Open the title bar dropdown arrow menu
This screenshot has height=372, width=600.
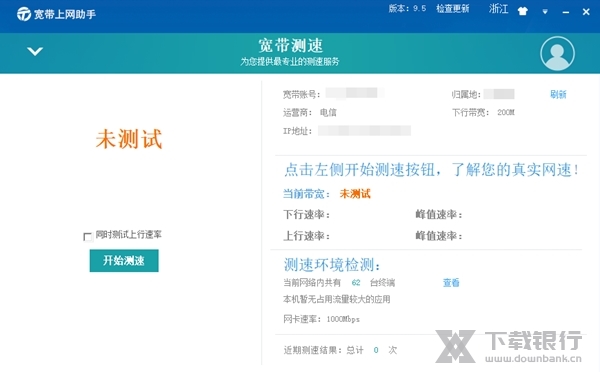coord(545,12)
